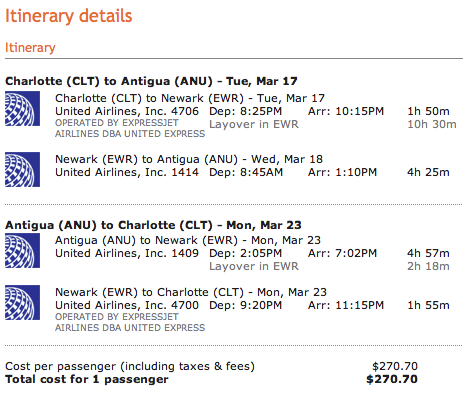Click United Airlines flight 1414 text
The width and height of the screenshot is (463, 399).
point(127,172)
